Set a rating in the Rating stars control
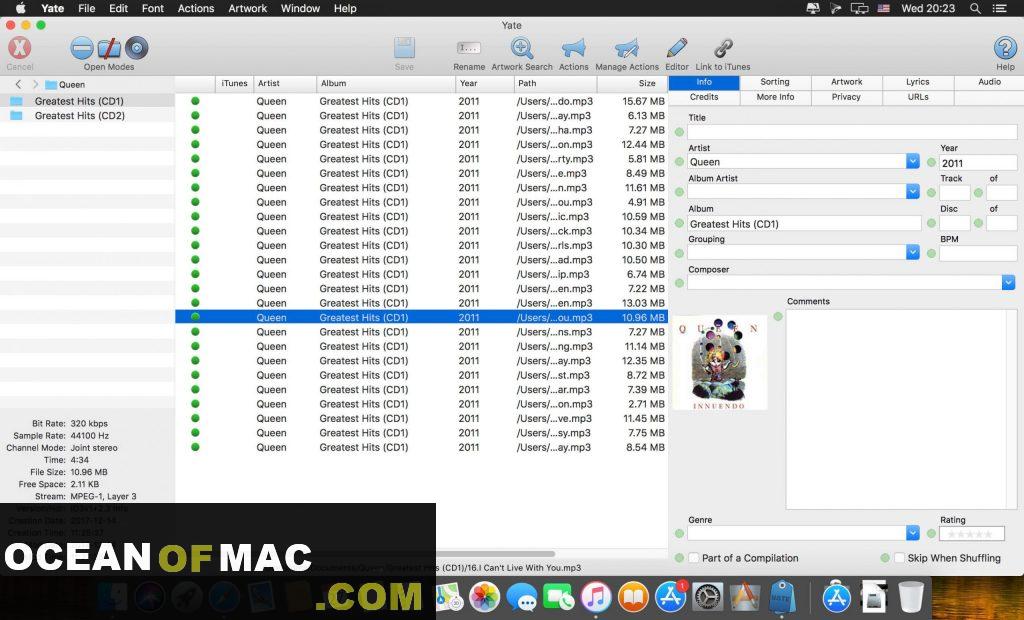 pos(972,534)
